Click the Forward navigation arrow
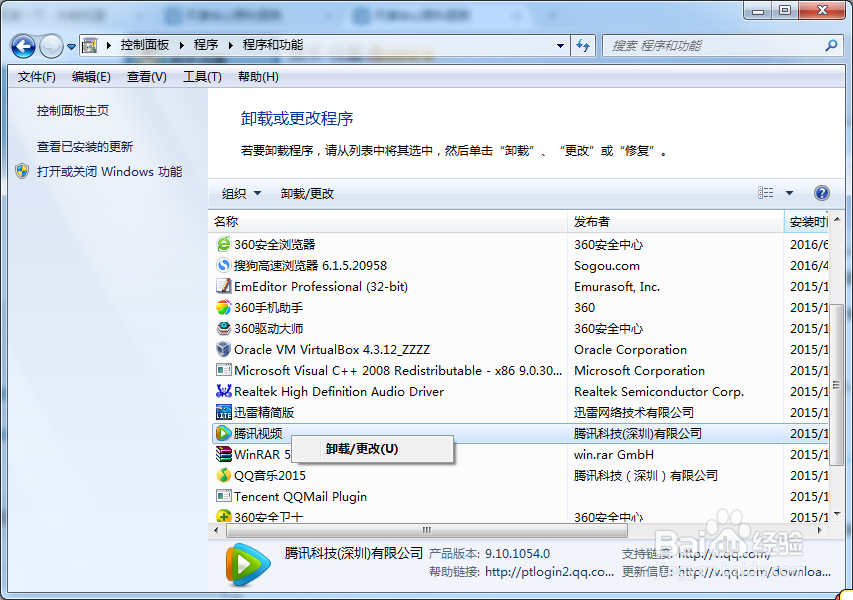The height and width of the screenshot is (600, 853). pyautogui.click(x=52, y=46)
